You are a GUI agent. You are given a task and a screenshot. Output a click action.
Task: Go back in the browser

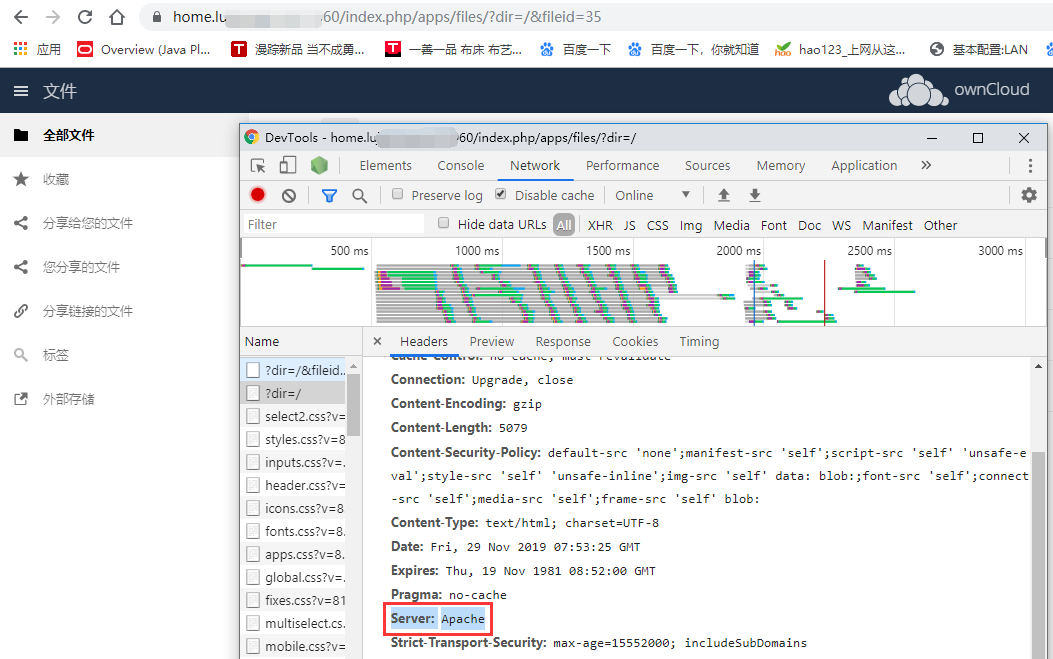pyautogui.click(x=21, y=17)
